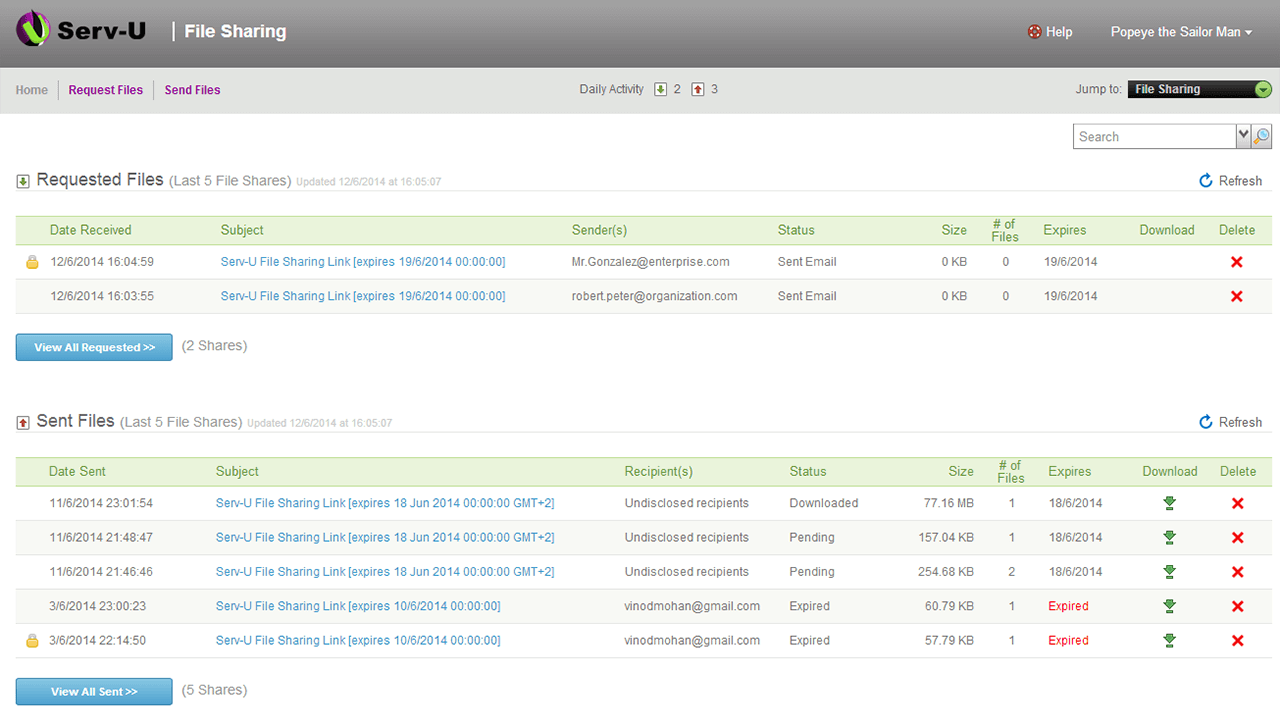Download the 157.04 KB sent share
This screenshot has width=1280, height=724.
point(1169,537)
